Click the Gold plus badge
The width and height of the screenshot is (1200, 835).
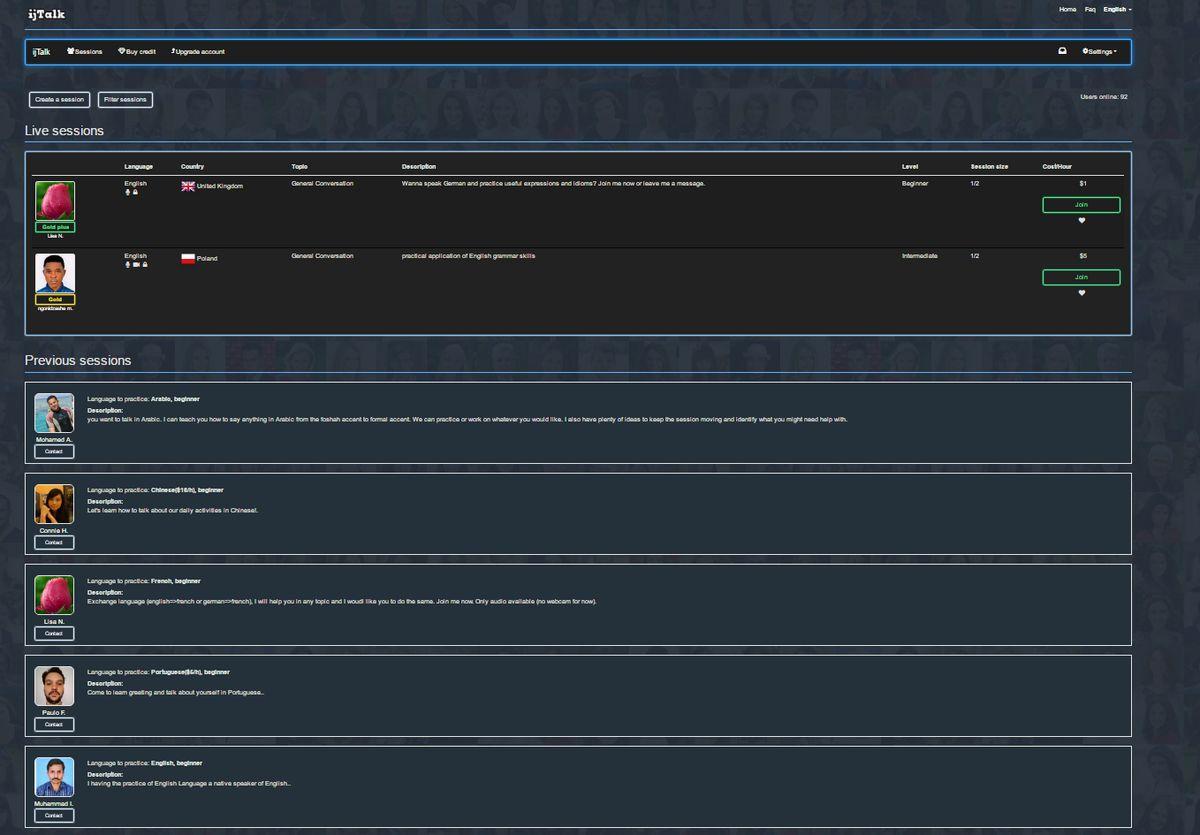pos(55,227)
